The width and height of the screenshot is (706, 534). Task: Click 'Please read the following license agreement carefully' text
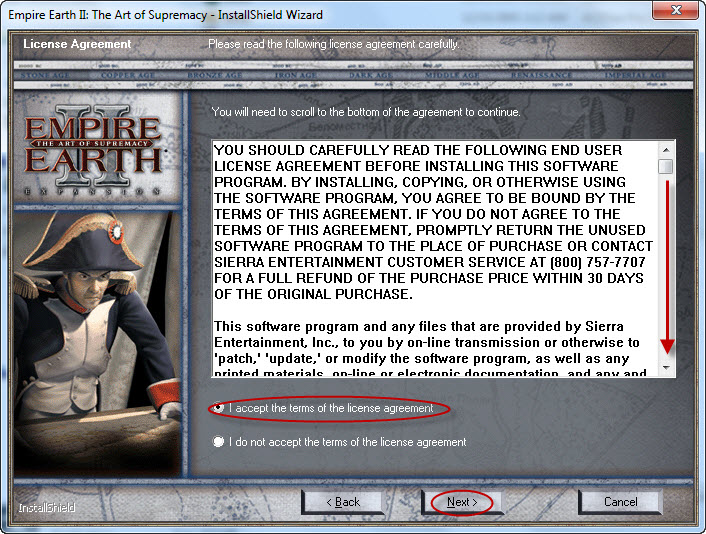tap(334, 44)
